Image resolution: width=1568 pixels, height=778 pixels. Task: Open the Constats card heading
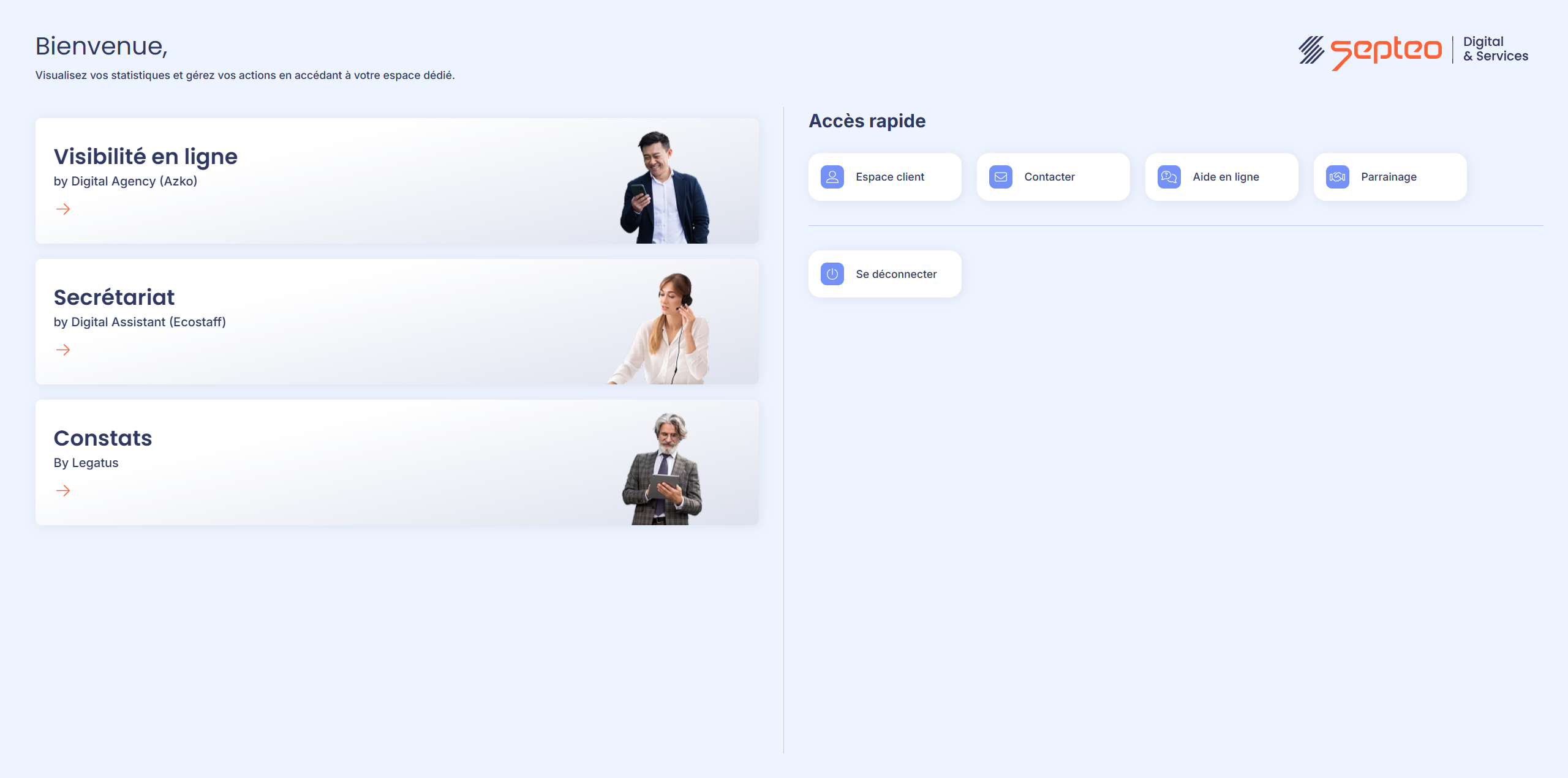(x=103, y=438)
